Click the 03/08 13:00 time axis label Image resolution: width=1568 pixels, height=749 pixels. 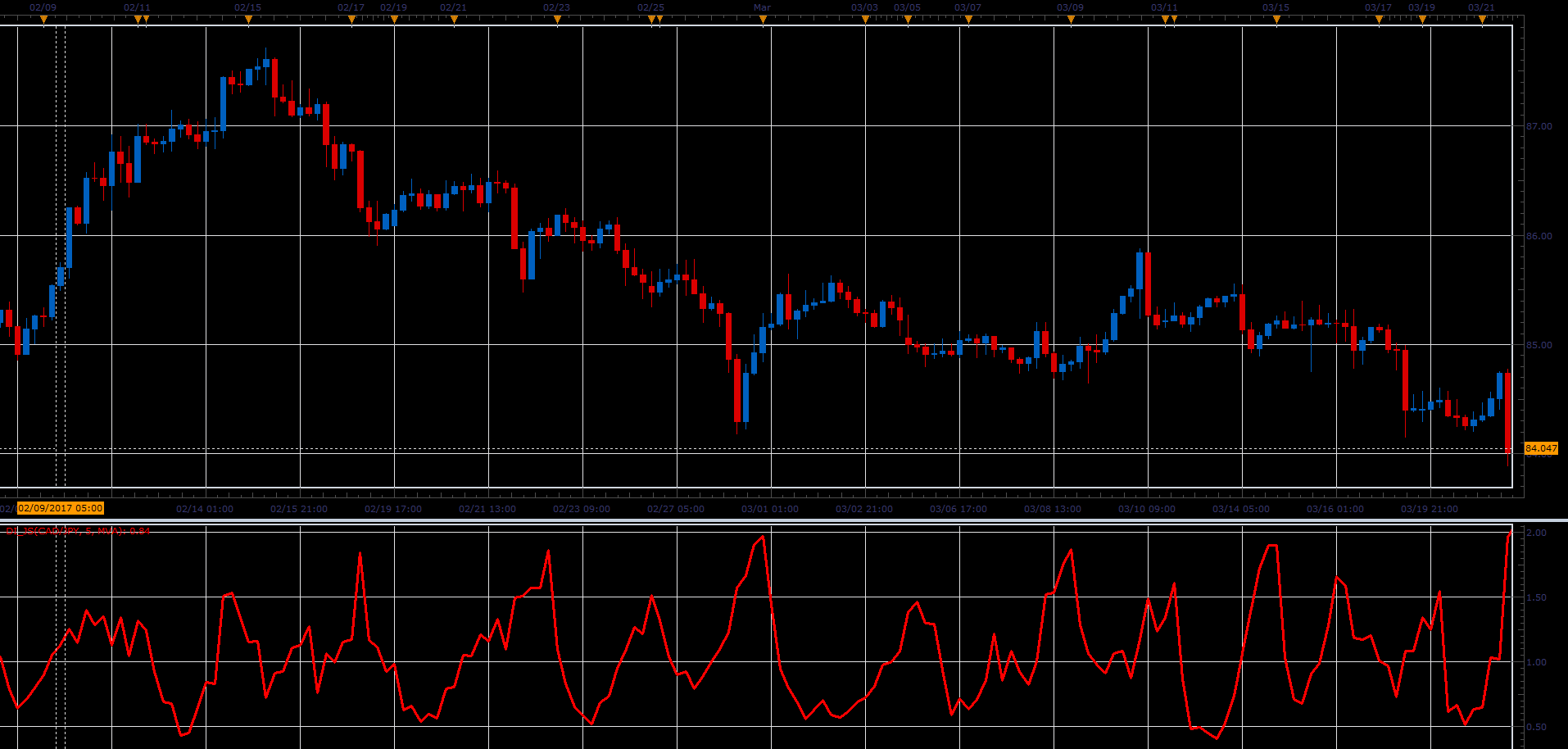click(1053, 509)
